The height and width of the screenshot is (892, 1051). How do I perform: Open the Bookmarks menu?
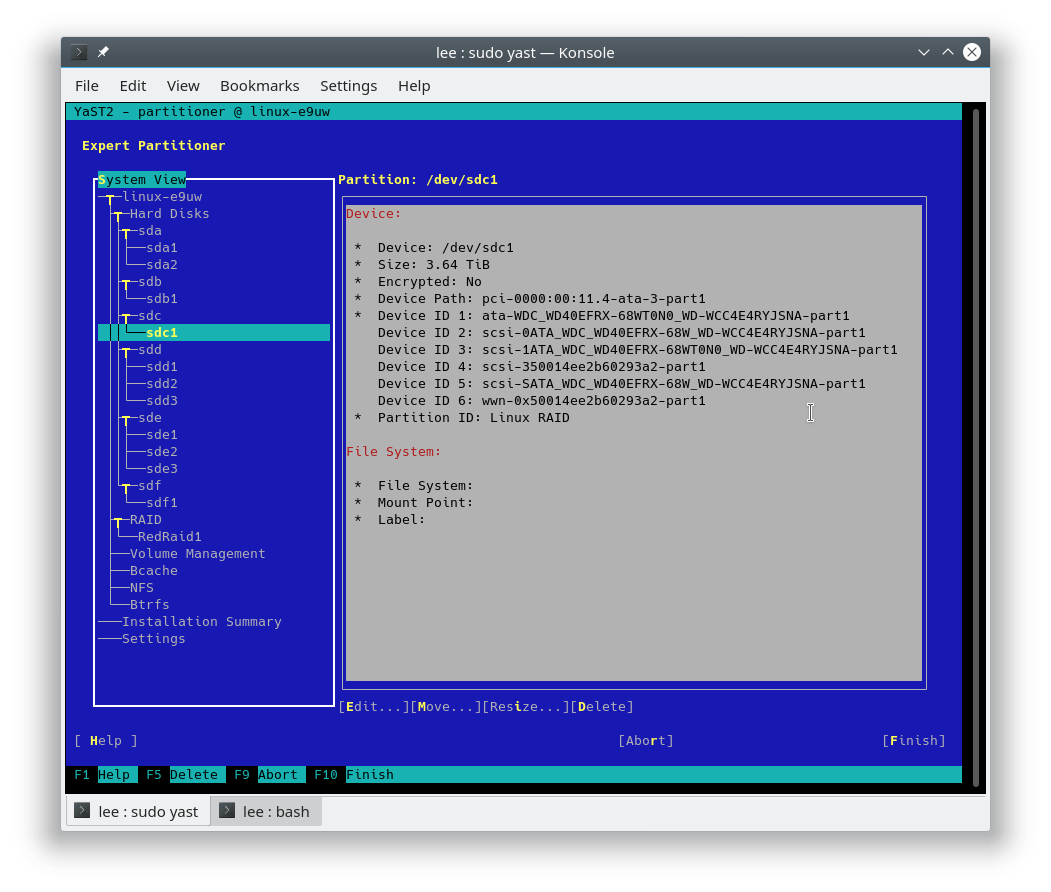pos(259,86)
